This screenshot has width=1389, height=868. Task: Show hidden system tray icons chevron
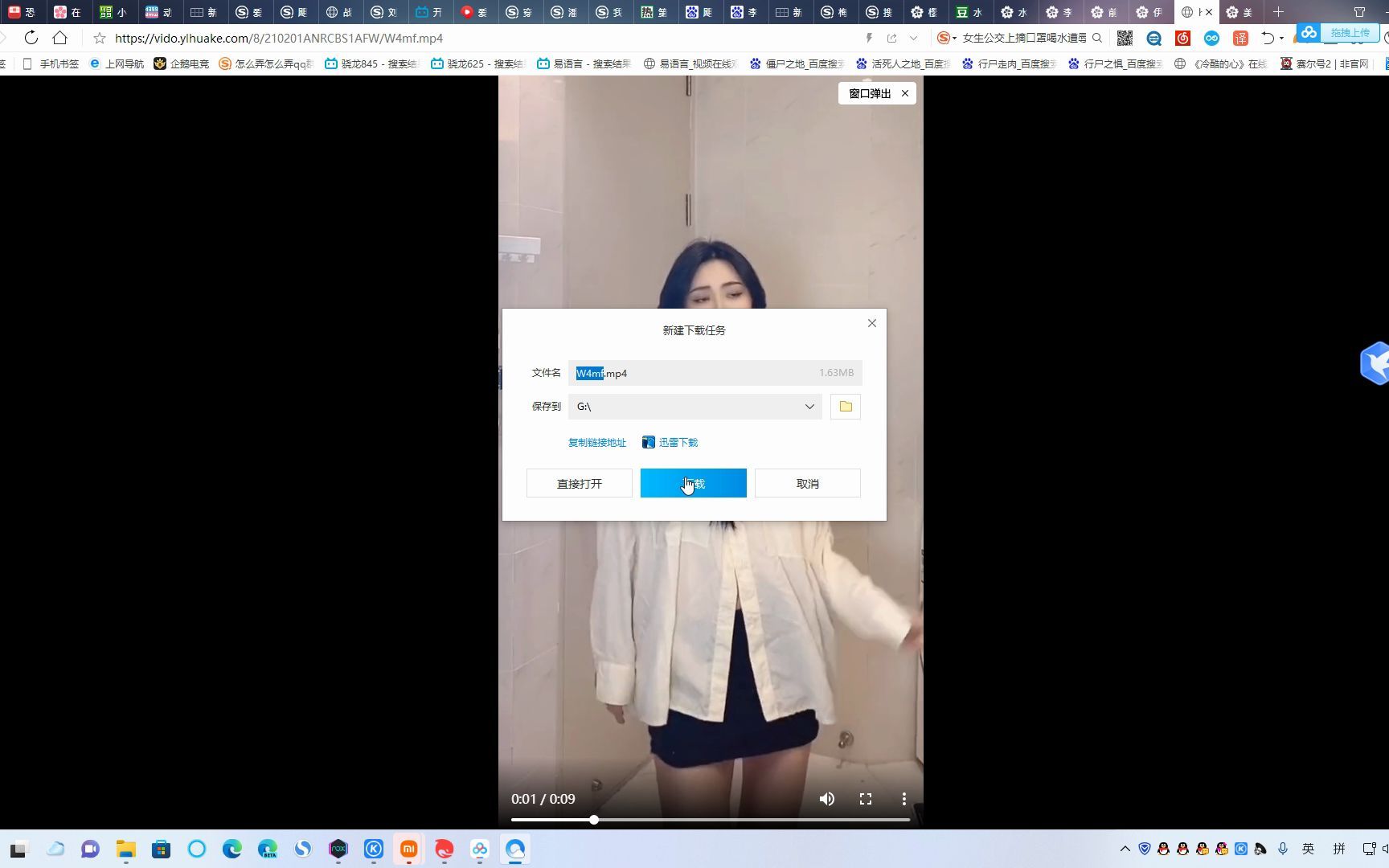[1125, 849]
